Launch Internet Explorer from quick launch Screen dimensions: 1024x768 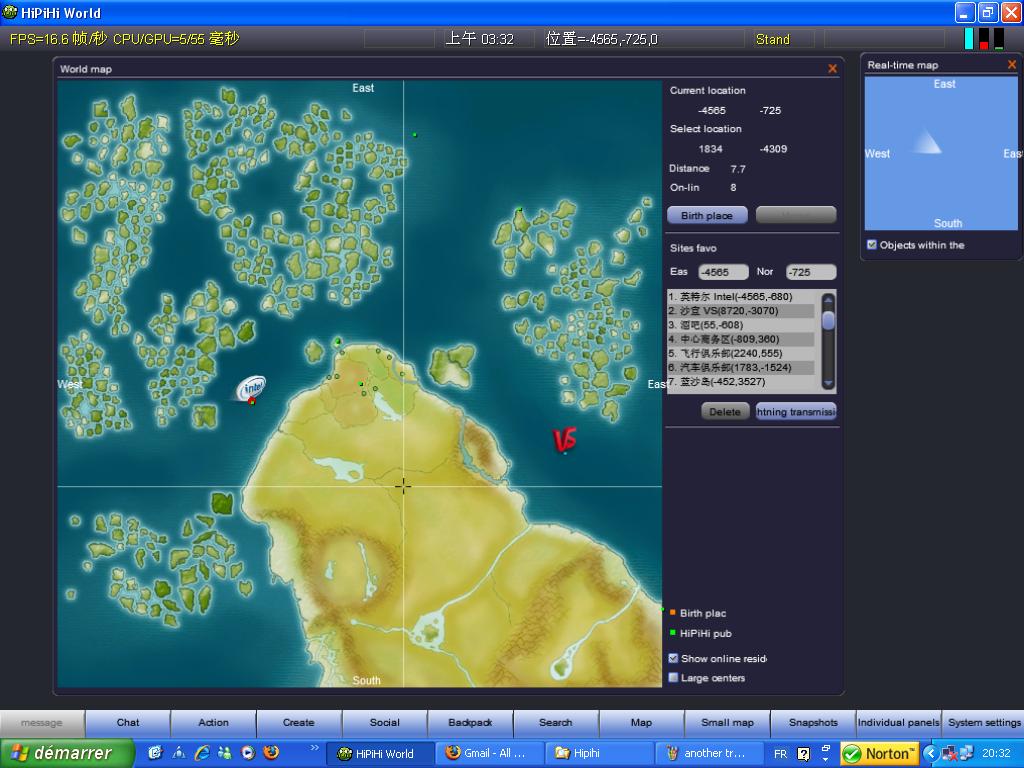click(202, 753)
